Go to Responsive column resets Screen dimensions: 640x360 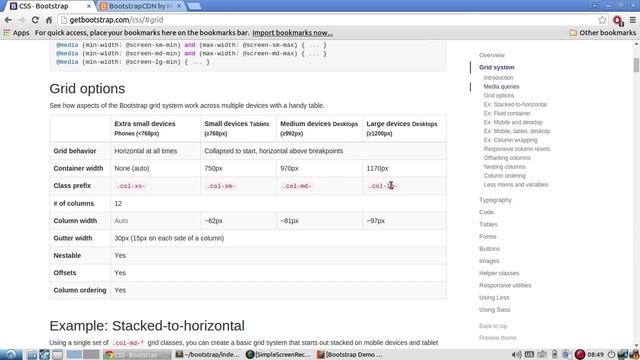tap(517, 149)
